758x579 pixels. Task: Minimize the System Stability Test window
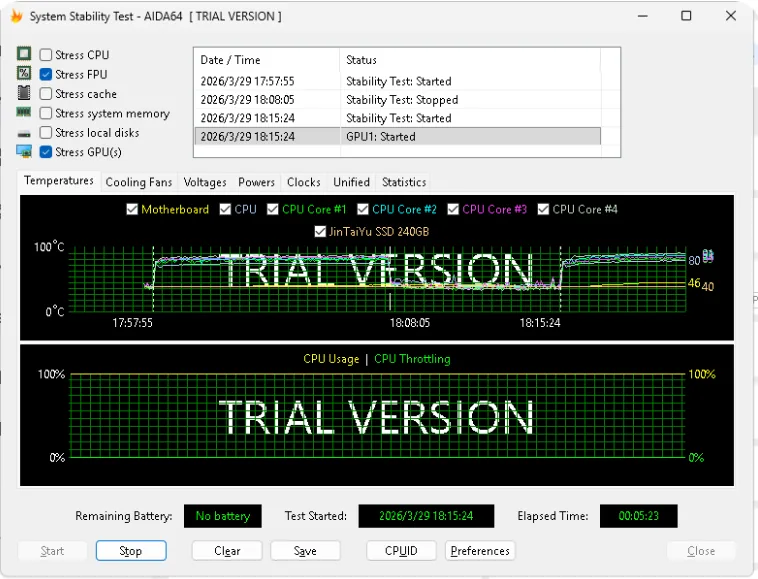[642, 16]
